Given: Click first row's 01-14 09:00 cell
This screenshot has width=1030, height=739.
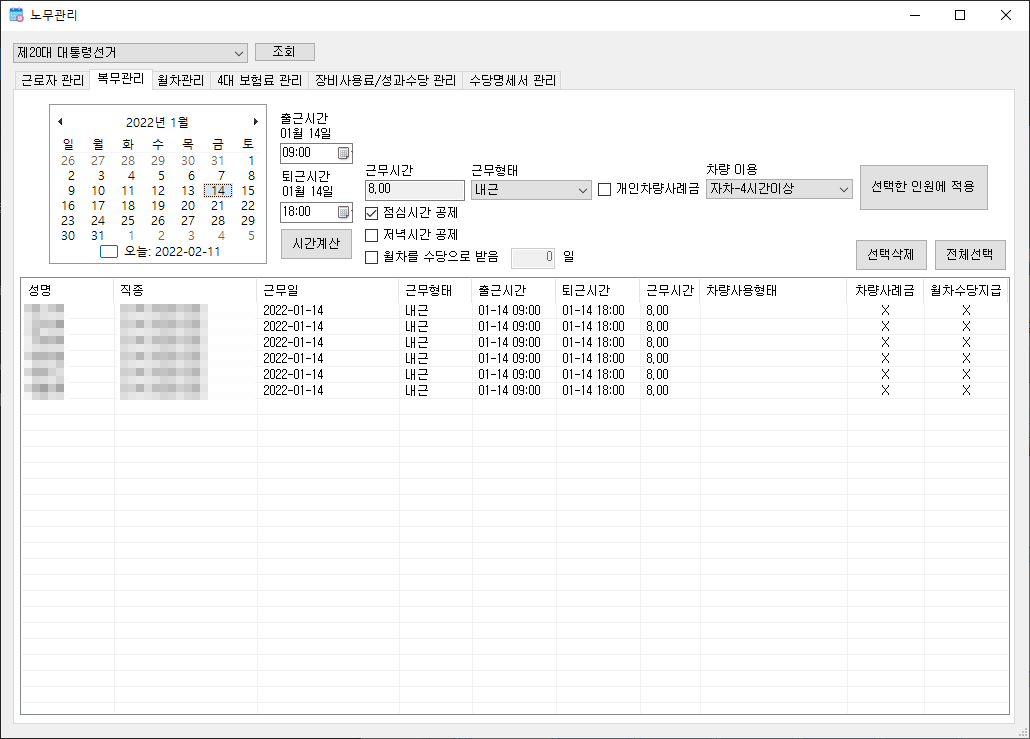Looking at the screenshot, I should (509, 311).
